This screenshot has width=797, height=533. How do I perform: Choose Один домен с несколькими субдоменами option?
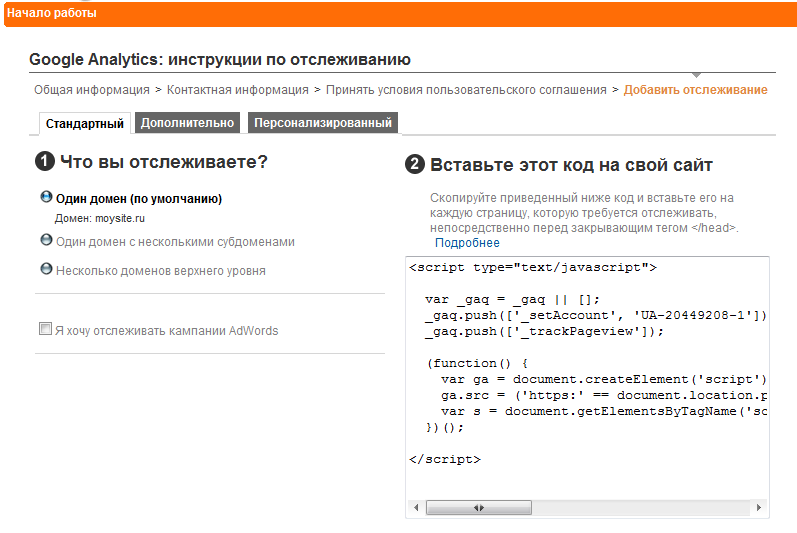click(x=46, y=241)
